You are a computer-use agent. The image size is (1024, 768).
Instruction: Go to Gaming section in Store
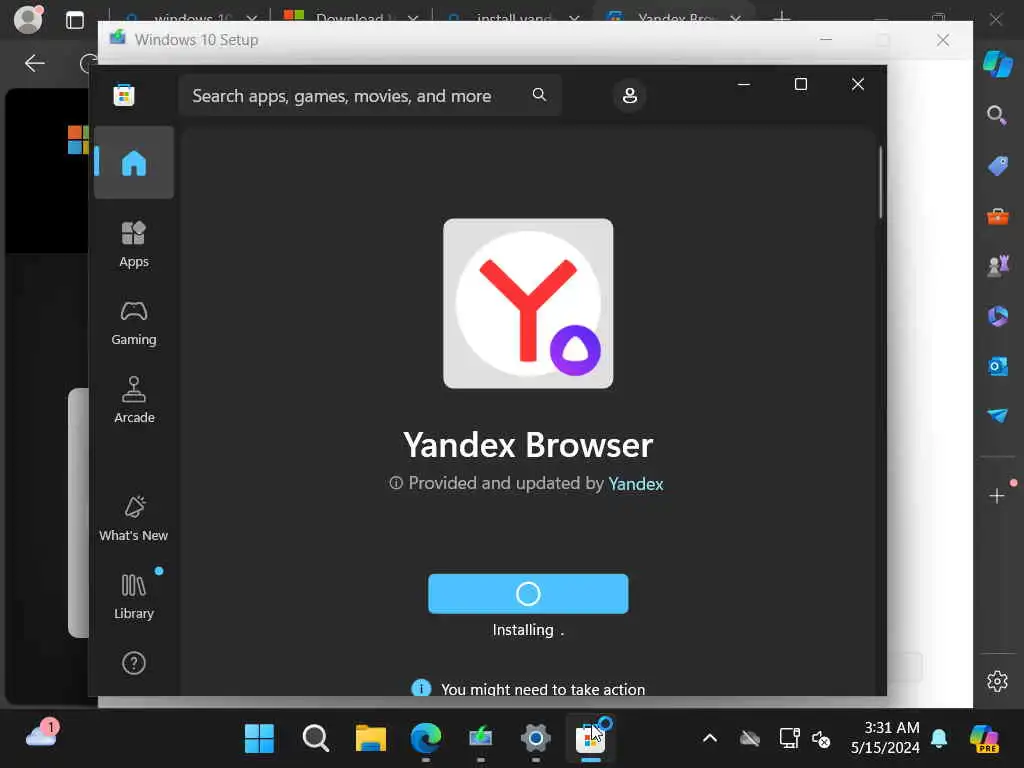pyautogui.click(x=134, y=323)
